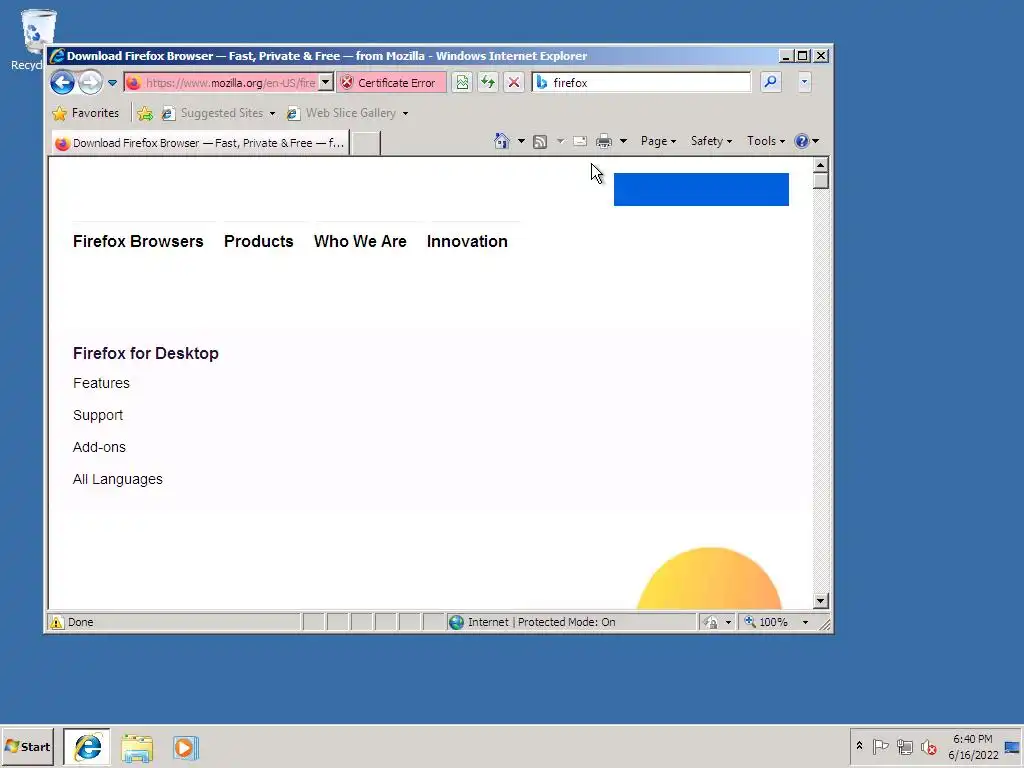The image size is (1024, 768).
Task: Stop loading with the red X icon
Action: point(514,83)
